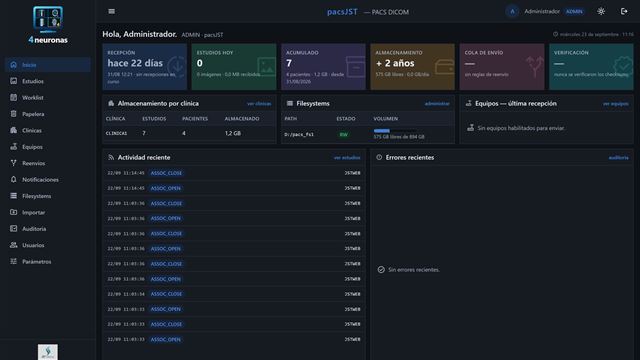Screen dimensions: 640x360
Task: Open the auditoría link in Errores recientes
Action: click(x=618, y=158)
